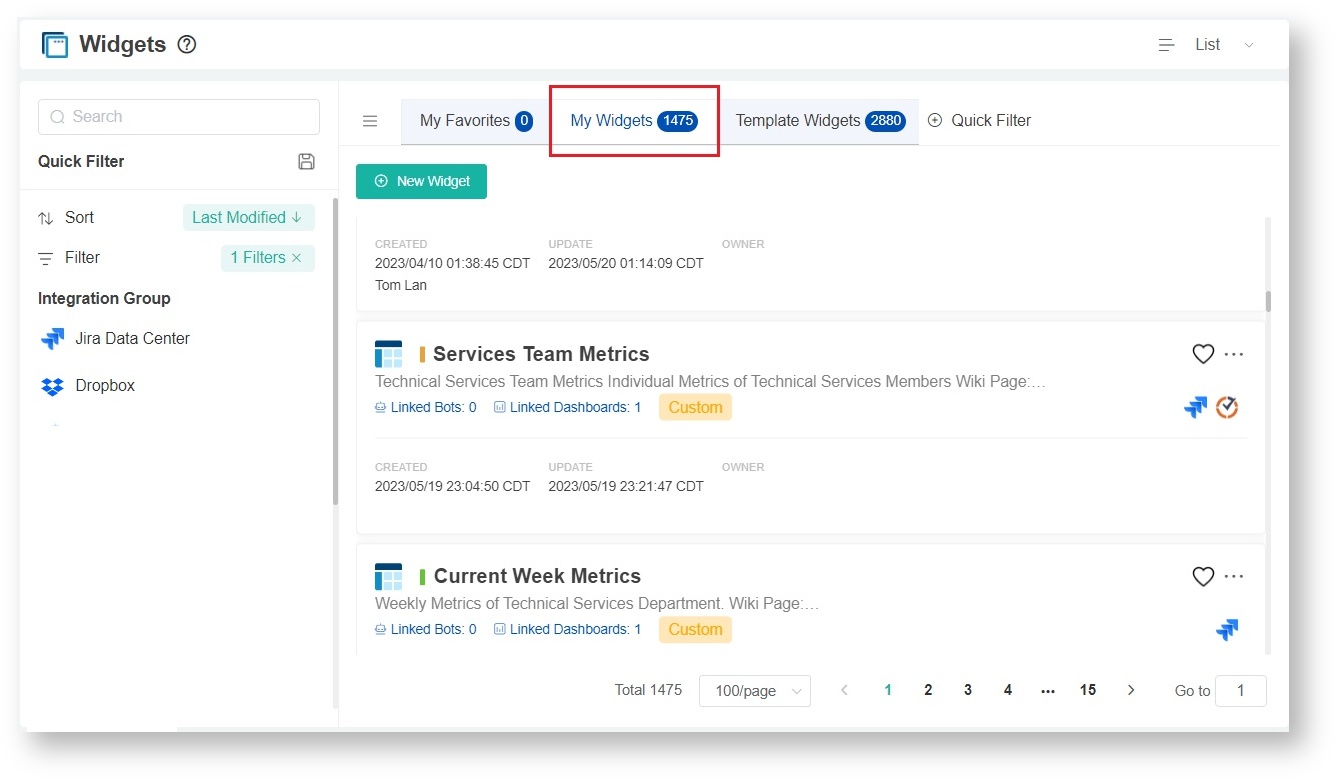This screenshot has height=780, width=1337.
Task: Create a widget with New Widget button
Action: (x=421, y=182)
